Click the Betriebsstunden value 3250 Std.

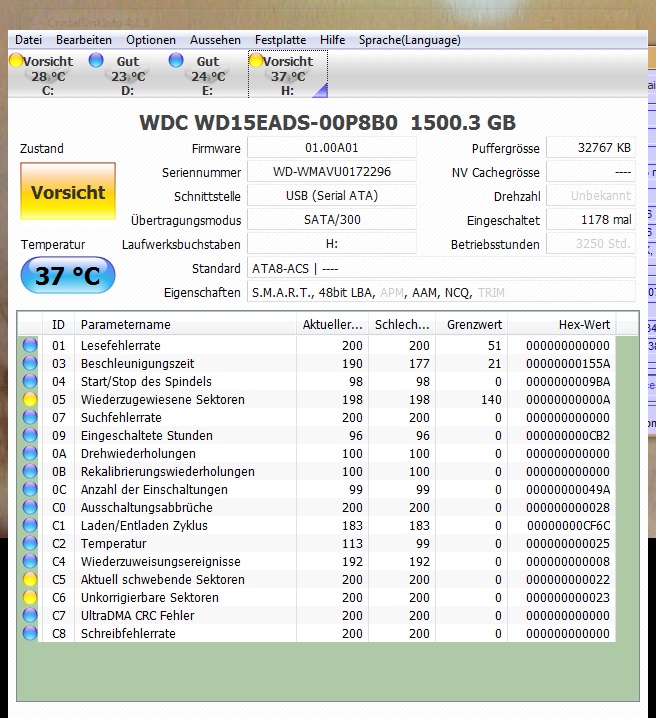click(591, 244)
